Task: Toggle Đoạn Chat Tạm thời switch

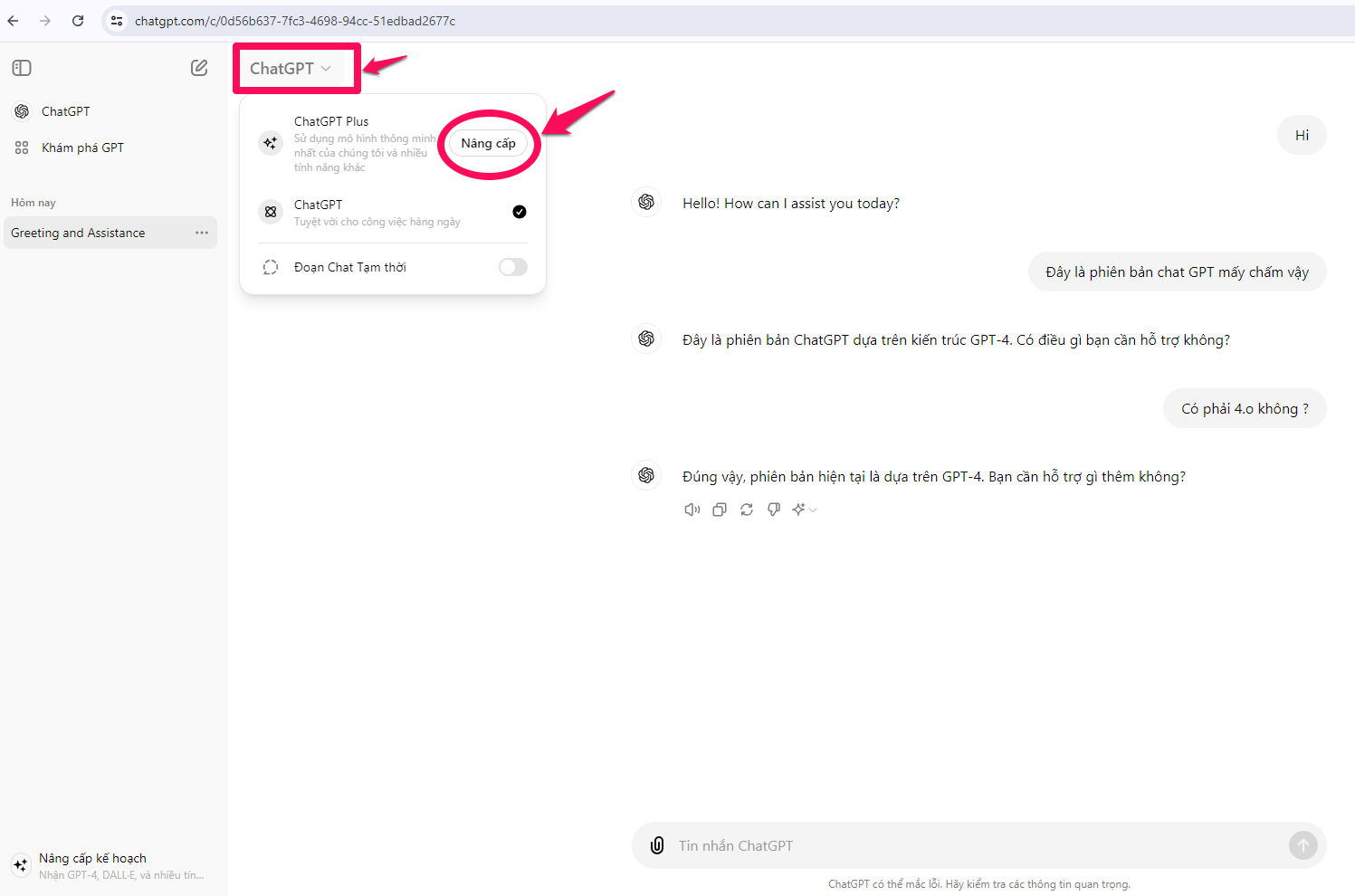Action: tap(513, 267)
